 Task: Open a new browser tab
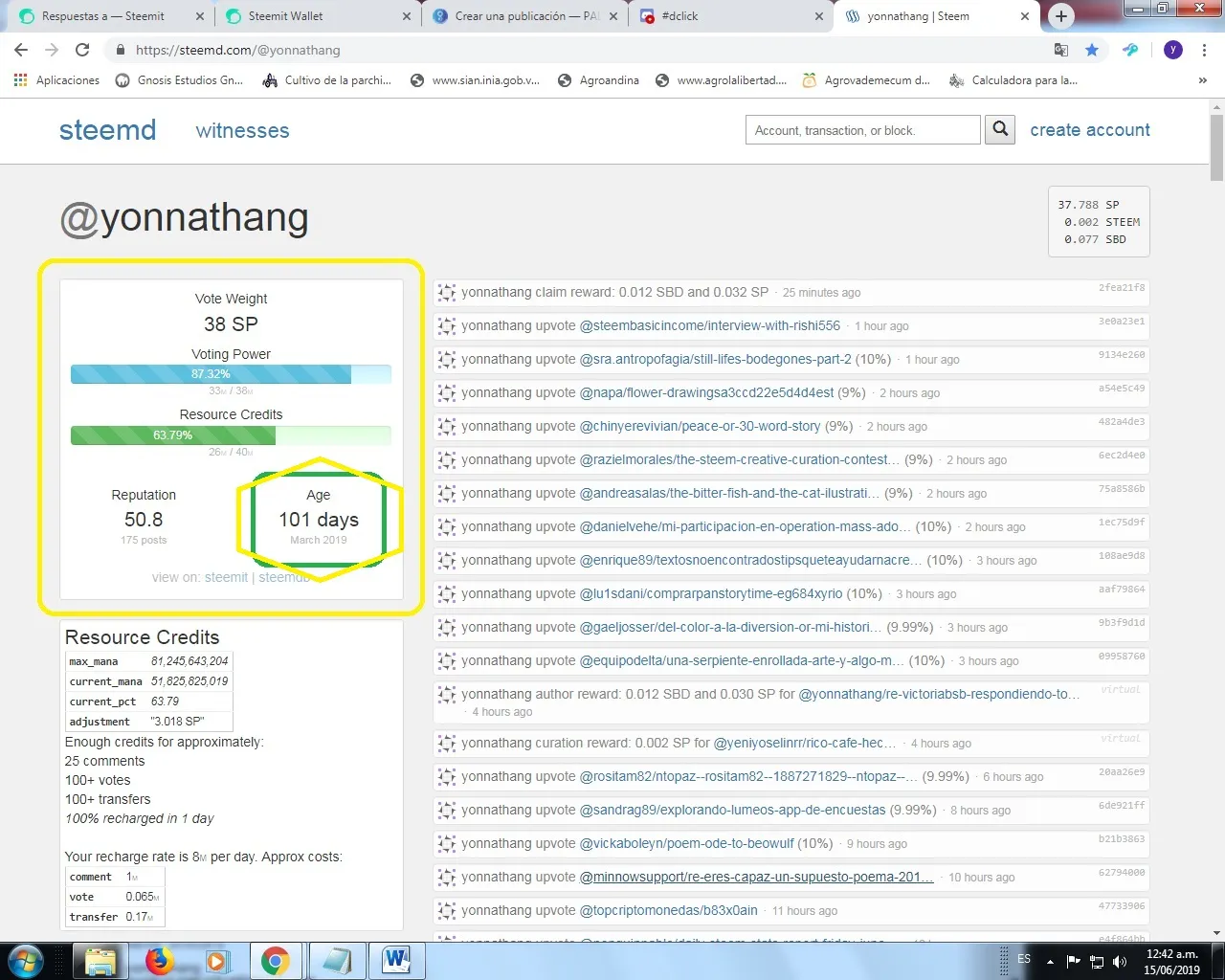click(x=1060, y=16)
